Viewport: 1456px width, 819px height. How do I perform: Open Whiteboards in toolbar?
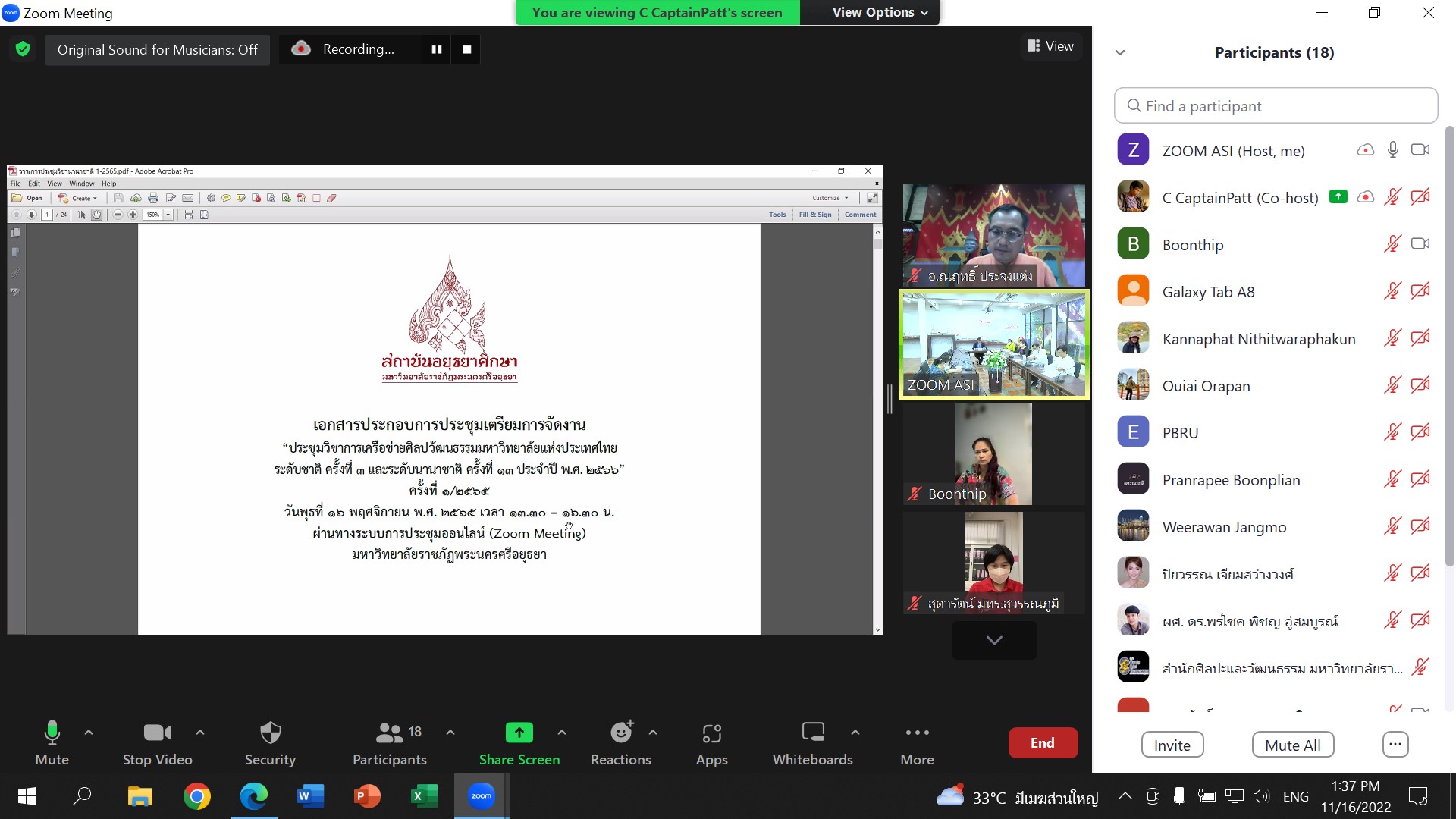(x=813, y=743)
